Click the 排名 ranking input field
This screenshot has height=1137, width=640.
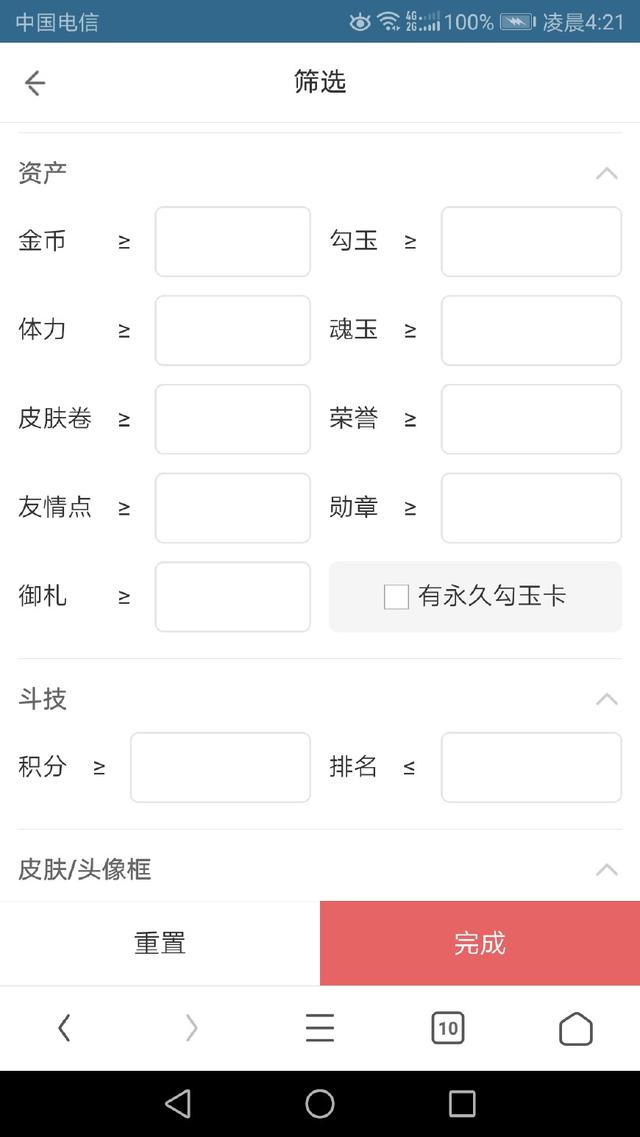coord(530,767)
